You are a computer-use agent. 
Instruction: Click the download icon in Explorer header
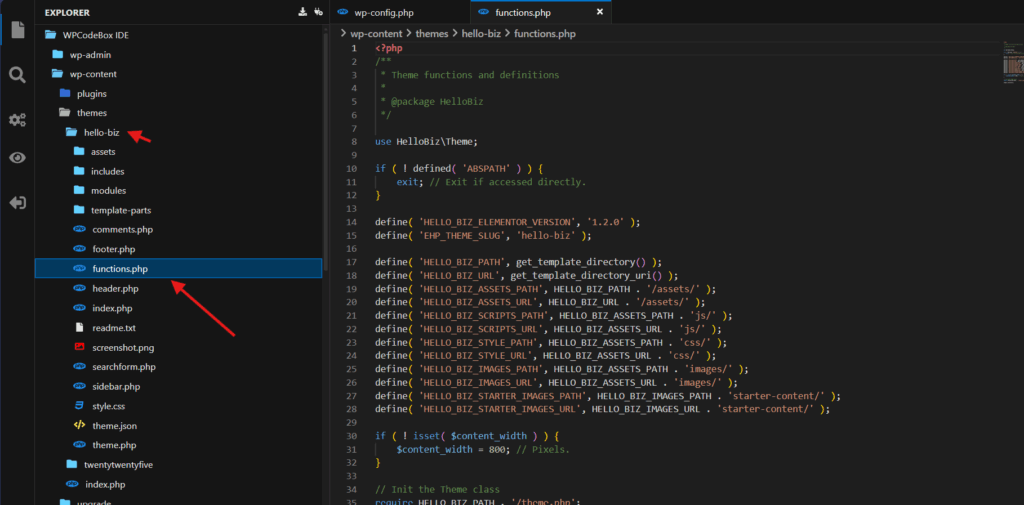pyautogui.click(x=302, y=12)
